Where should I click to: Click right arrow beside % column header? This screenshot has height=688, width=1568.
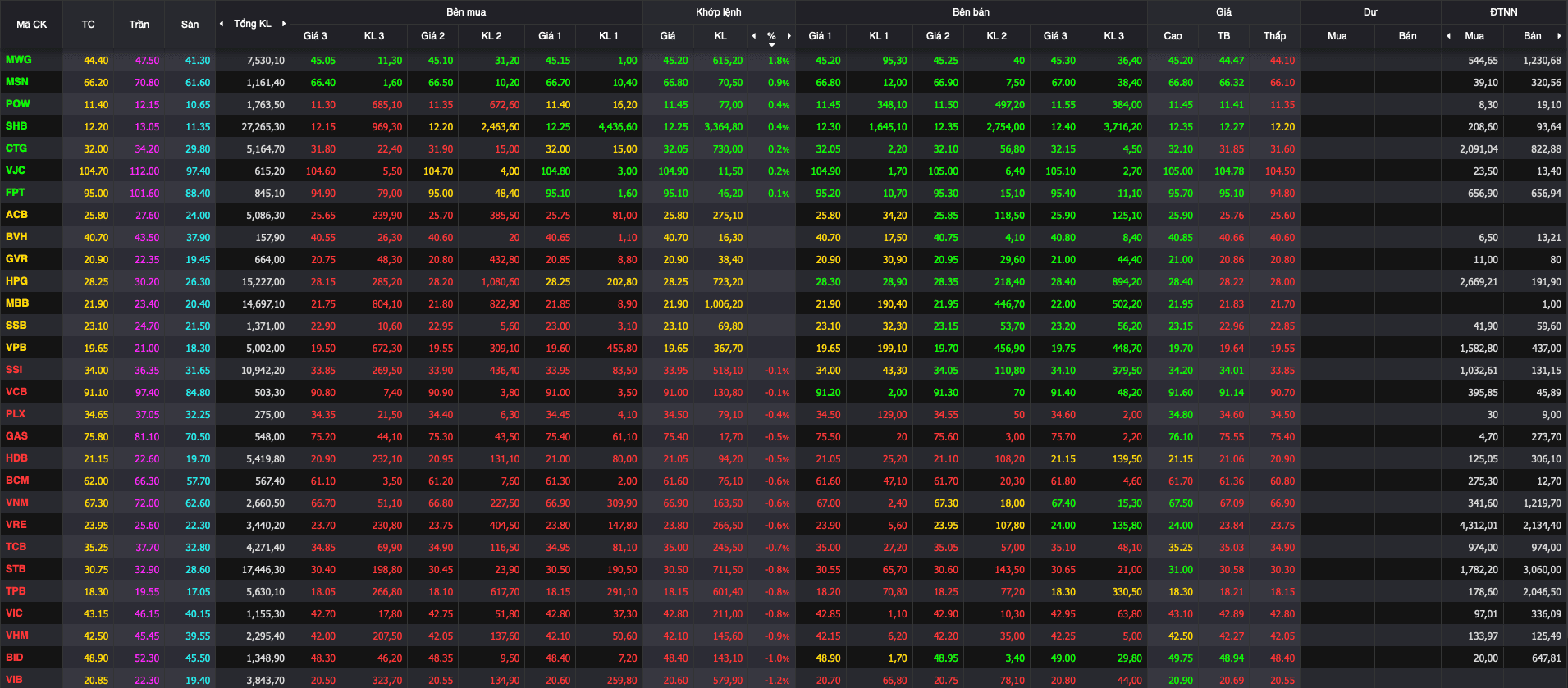(x=789, y=36)
